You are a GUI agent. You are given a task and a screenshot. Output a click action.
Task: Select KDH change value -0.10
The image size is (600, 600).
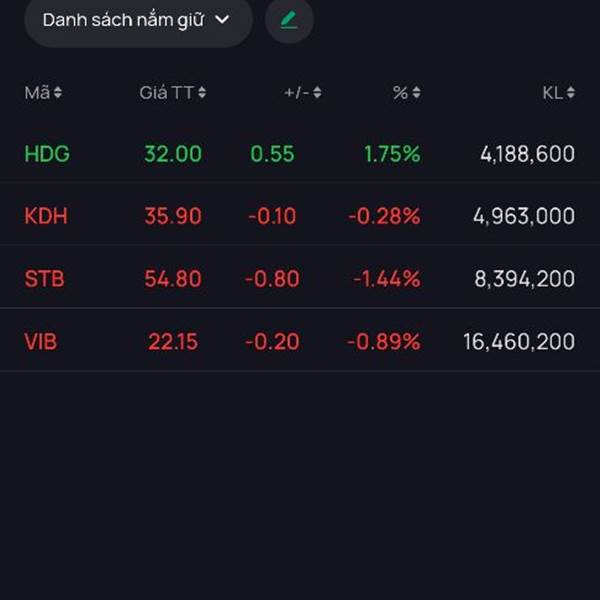click(x=272, y=216)
